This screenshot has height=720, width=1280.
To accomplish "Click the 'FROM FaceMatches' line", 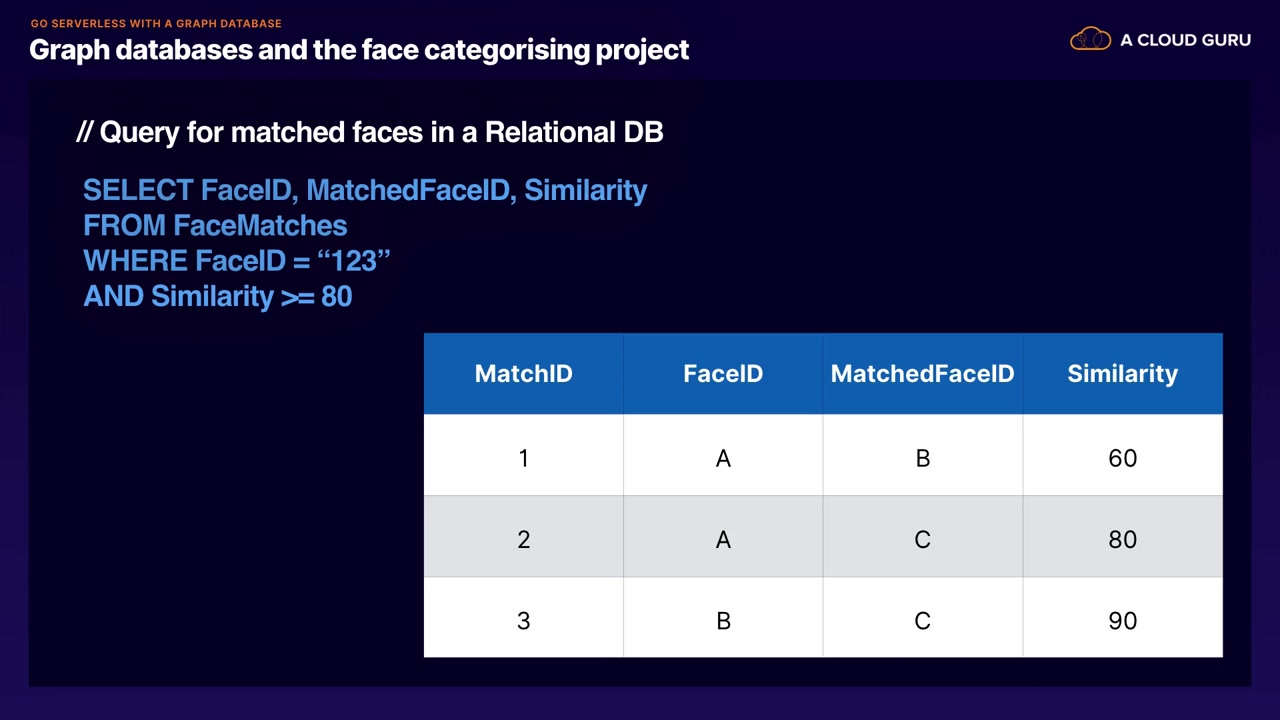I will coord(215,226).
